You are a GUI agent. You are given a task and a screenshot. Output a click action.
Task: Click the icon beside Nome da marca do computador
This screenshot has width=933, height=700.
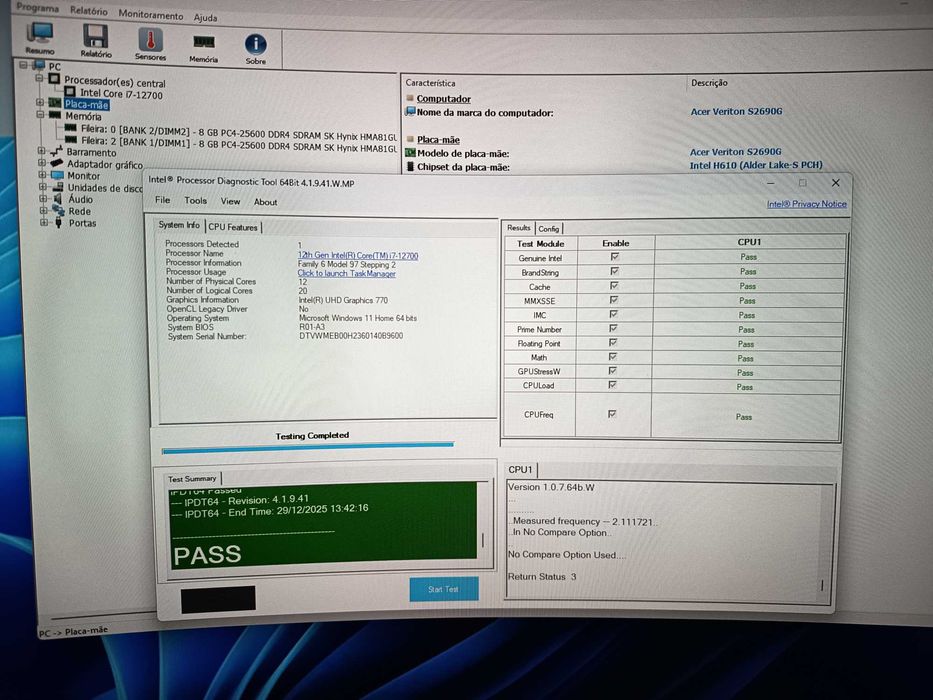410,111
